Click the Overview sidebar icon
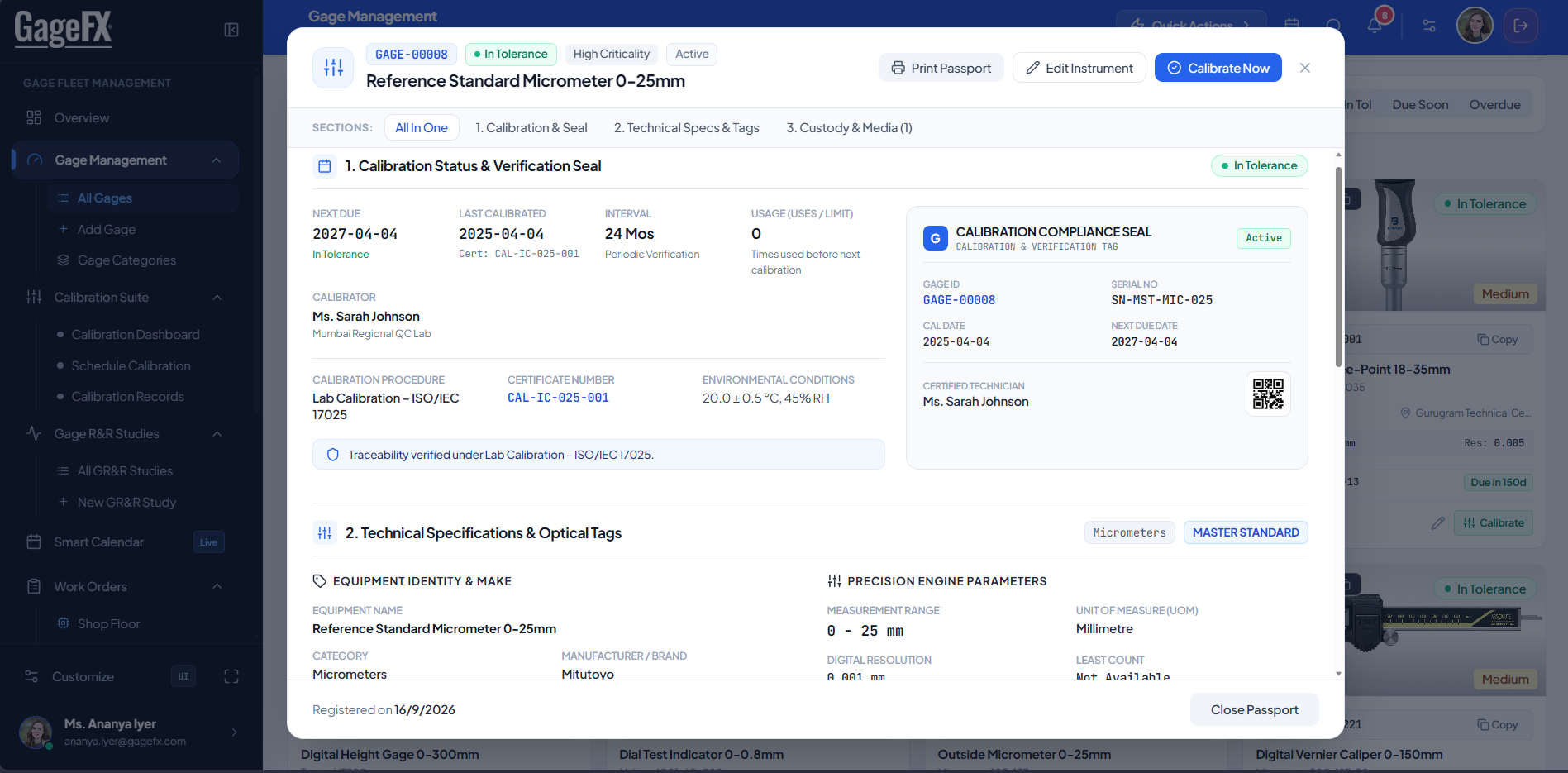The height and width of the screenshot is (773, 1568). 34,117
